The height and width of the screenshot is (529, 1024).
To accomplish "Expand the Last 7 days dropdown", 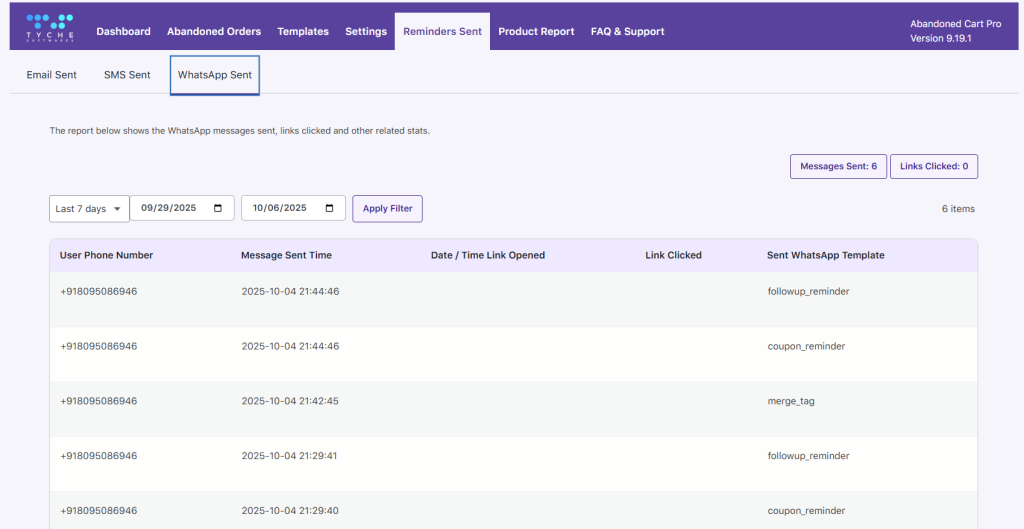I will [x=89, y=208].
